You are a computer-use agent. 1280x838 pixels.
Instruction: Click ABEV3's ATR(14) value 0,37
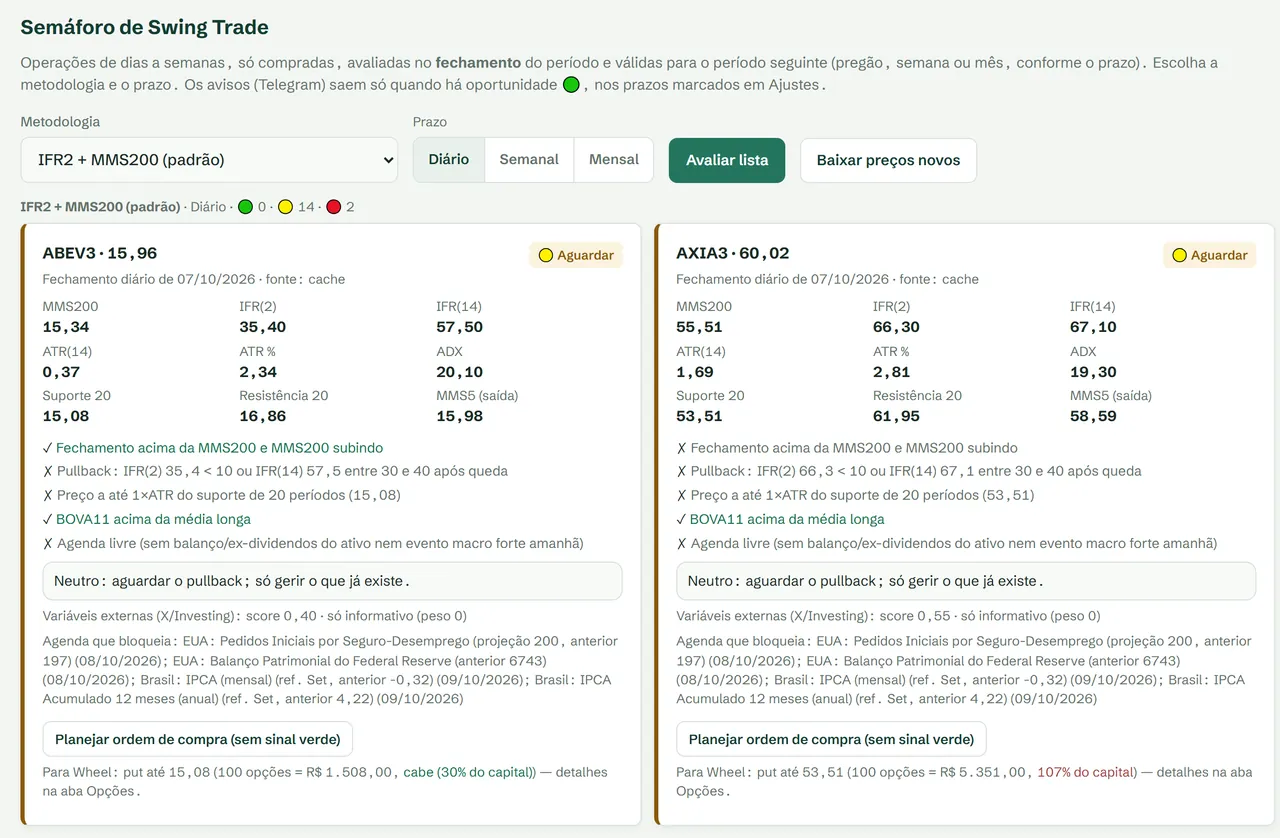click(x=60, y=372)
